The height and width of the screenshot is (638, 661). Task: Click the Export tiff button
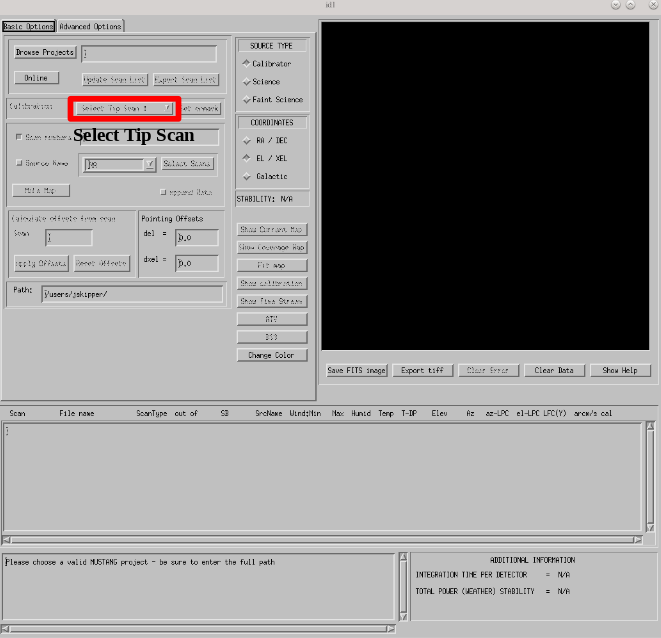pyautogui.click(x=422, y=370)
